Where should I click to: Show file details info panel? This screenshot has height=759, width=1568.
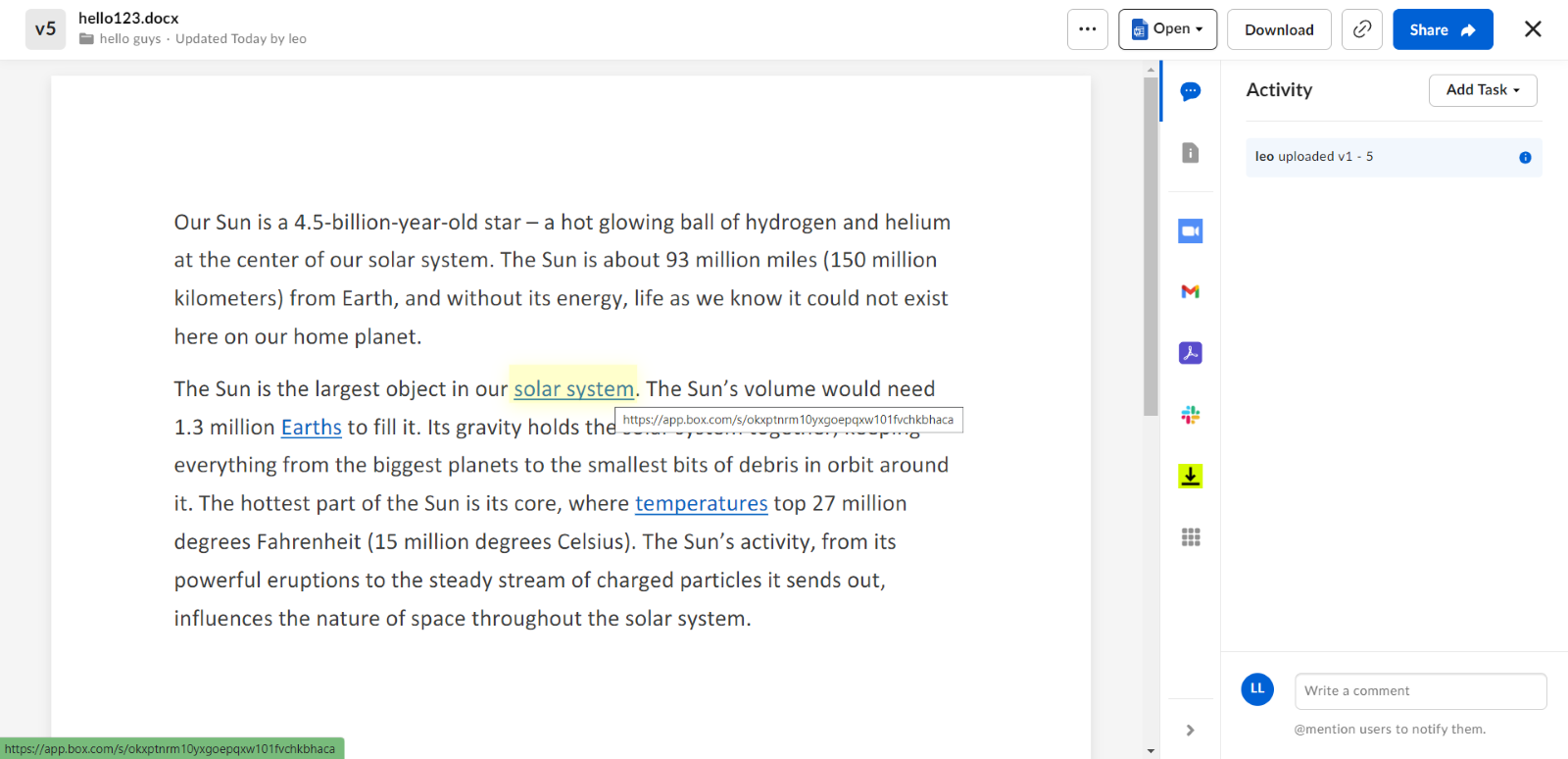[x=1190, y=153]
